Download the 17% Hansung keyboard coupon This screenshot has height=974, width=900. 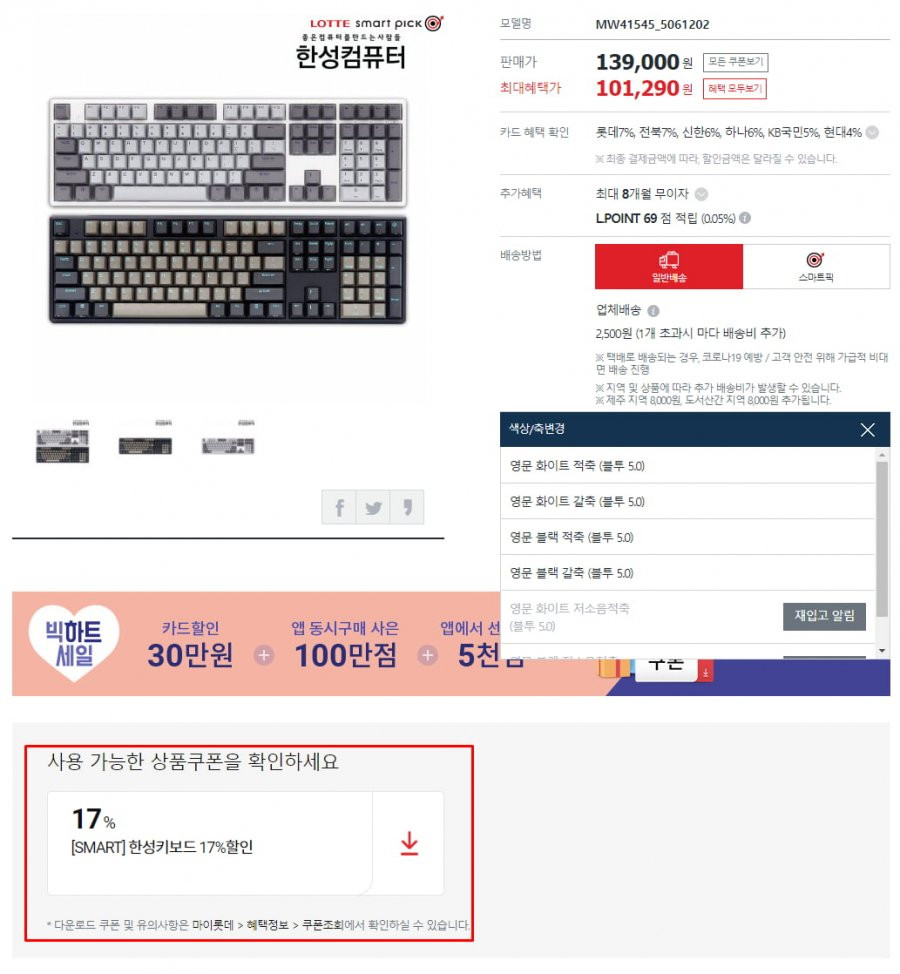pos(409,843)
